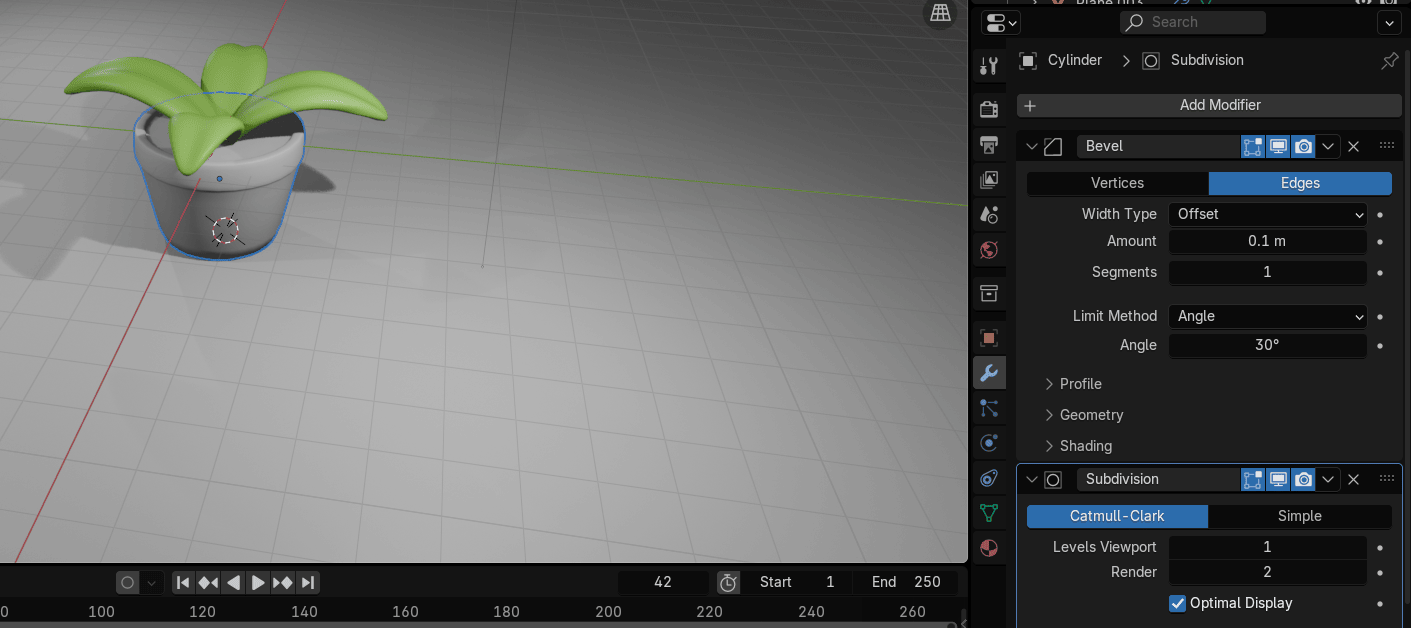Toggle perspective/orthographic grid view icon

tap(940, 13)
